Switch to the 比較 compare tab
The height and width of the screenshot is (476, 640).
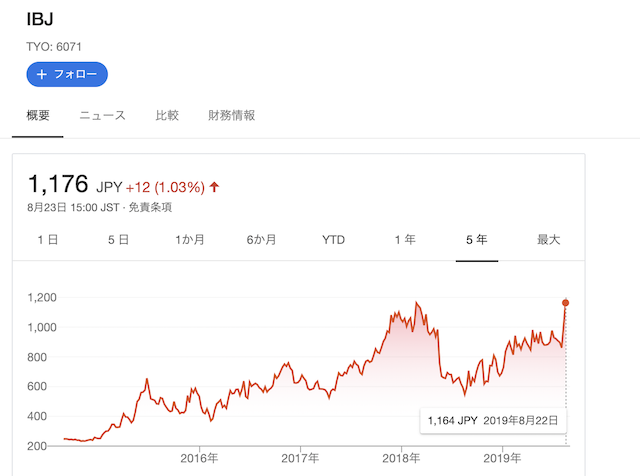pyautogui.click(x=167, y=116)
